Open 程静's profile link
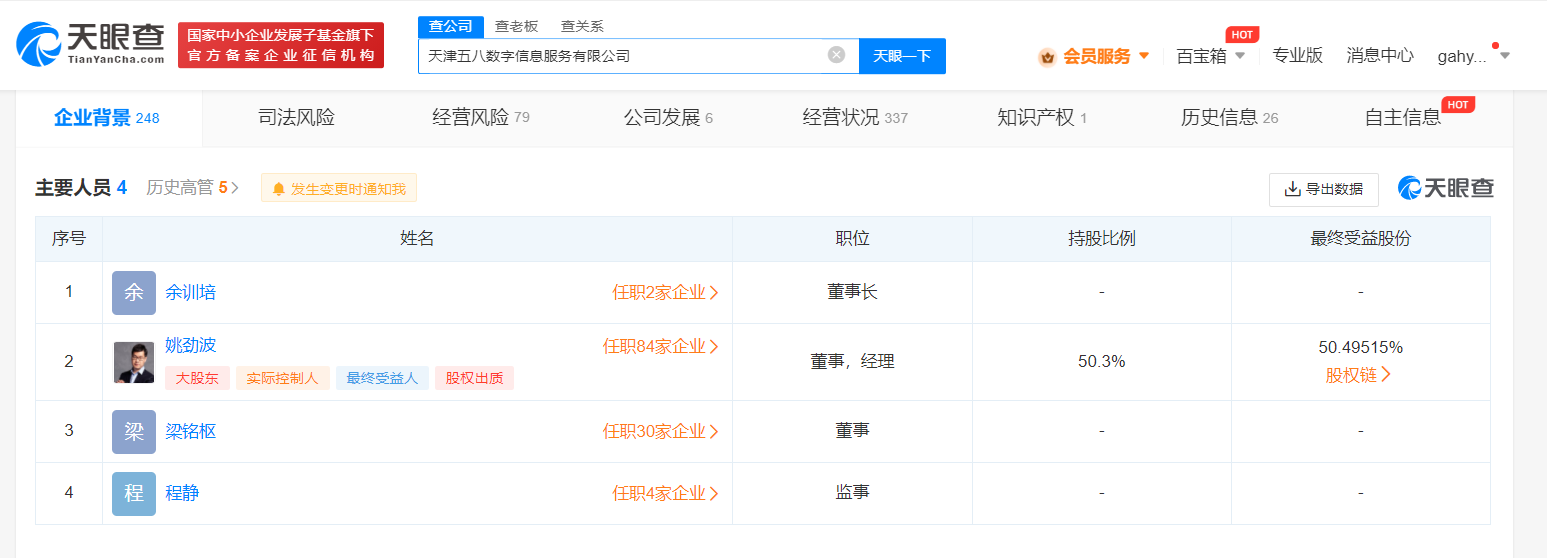The width and height of the screenshot is (1547, 558). pyautogui.click(x=182, y=494)
